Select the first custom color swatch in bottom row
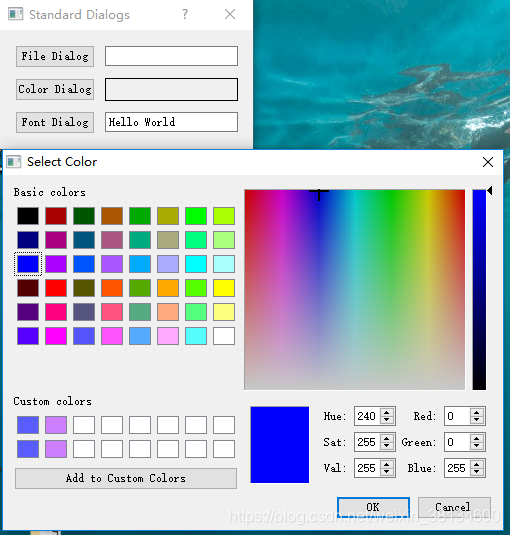The image size is (510, 535). point(28,449)
